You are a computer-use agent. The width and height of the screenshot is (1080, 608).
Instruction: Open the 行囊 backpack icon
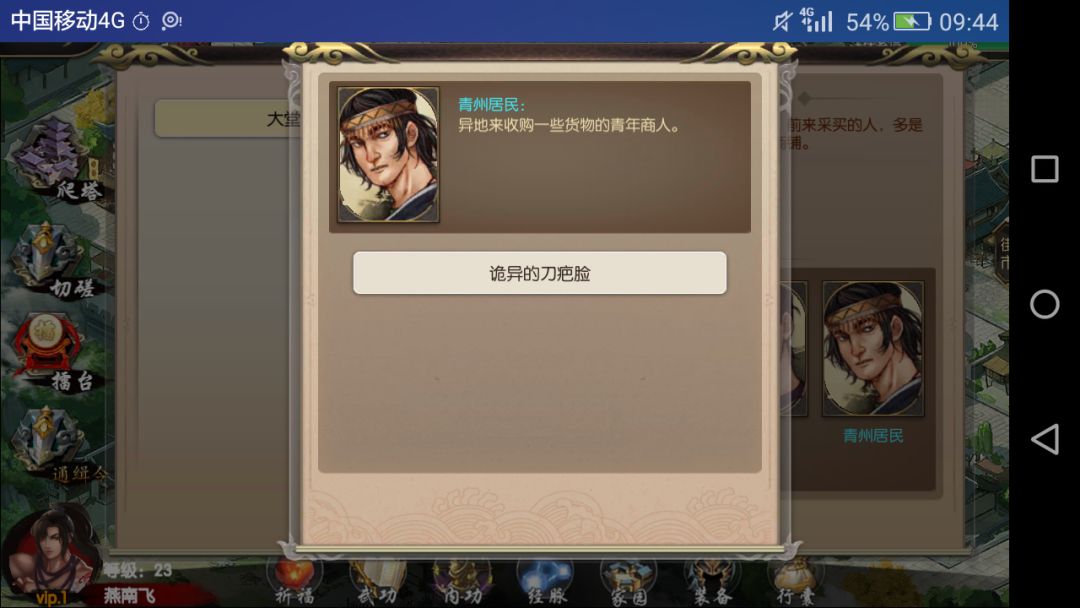(x=796, y=582)
